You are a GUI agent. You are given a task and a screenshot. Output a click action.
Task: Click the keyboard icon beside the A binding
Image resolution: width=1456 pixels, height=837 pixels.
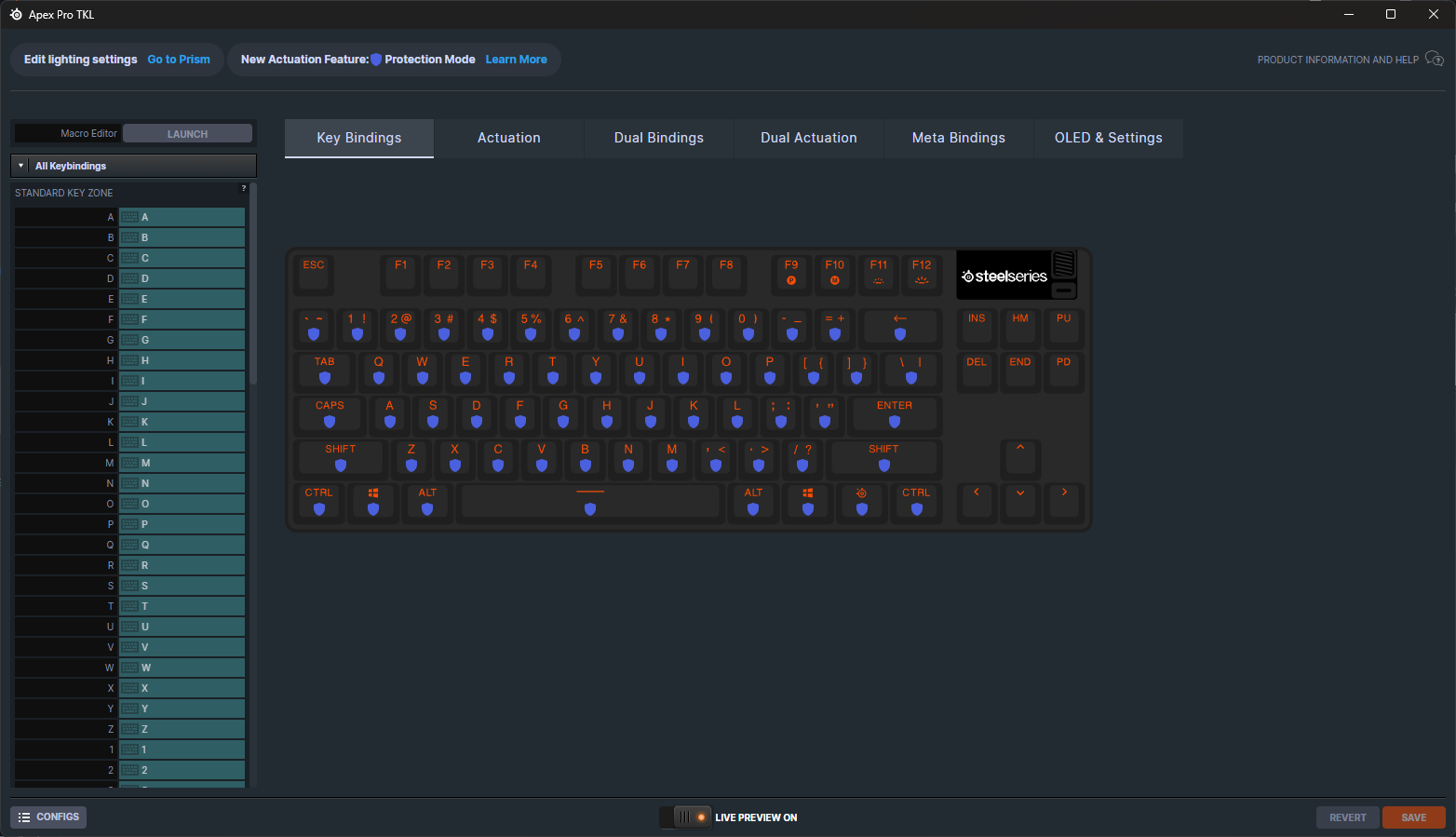pyautogui.click(x=130, y=216)
